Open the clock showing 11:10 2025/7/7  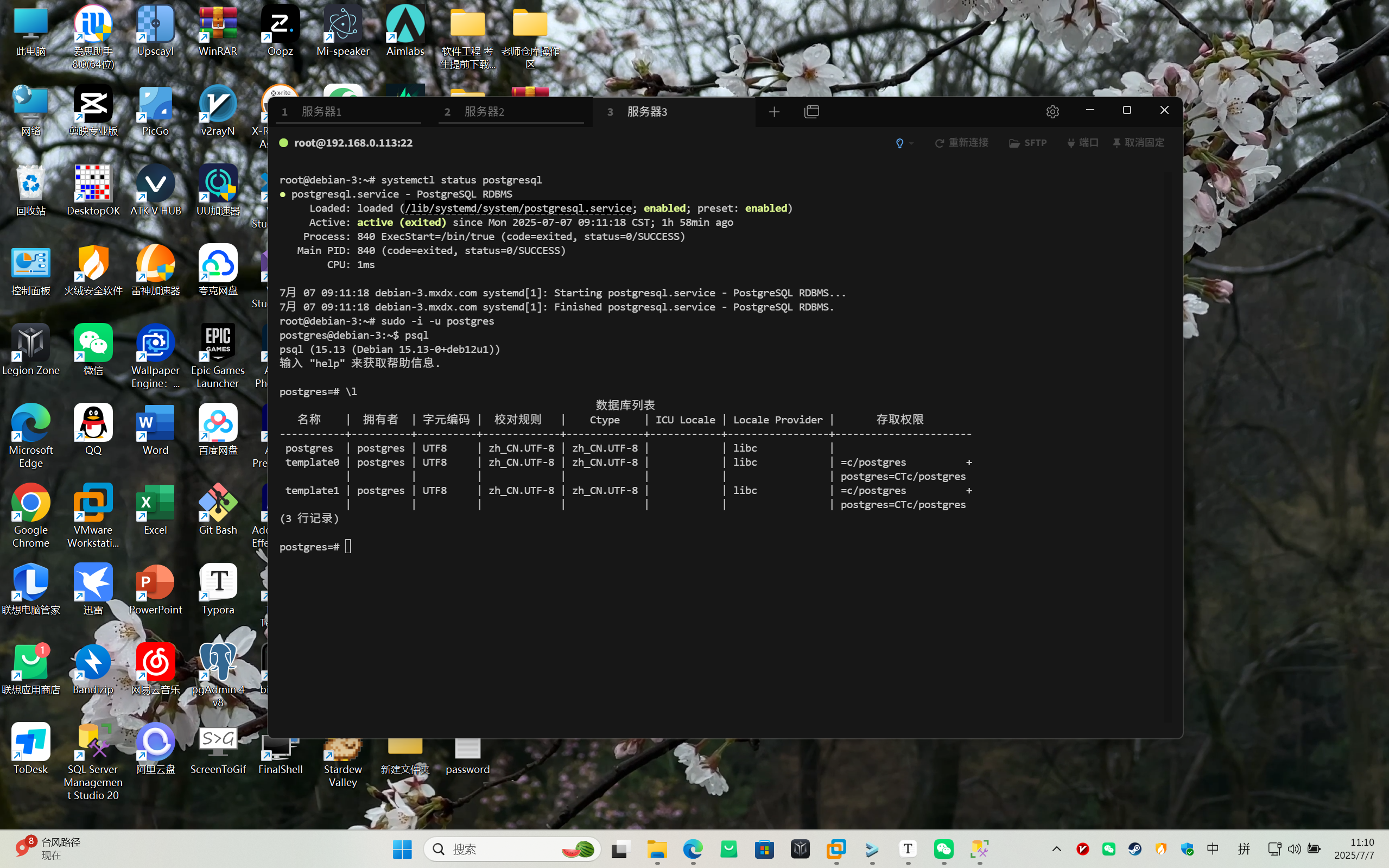click(1355, 849)
